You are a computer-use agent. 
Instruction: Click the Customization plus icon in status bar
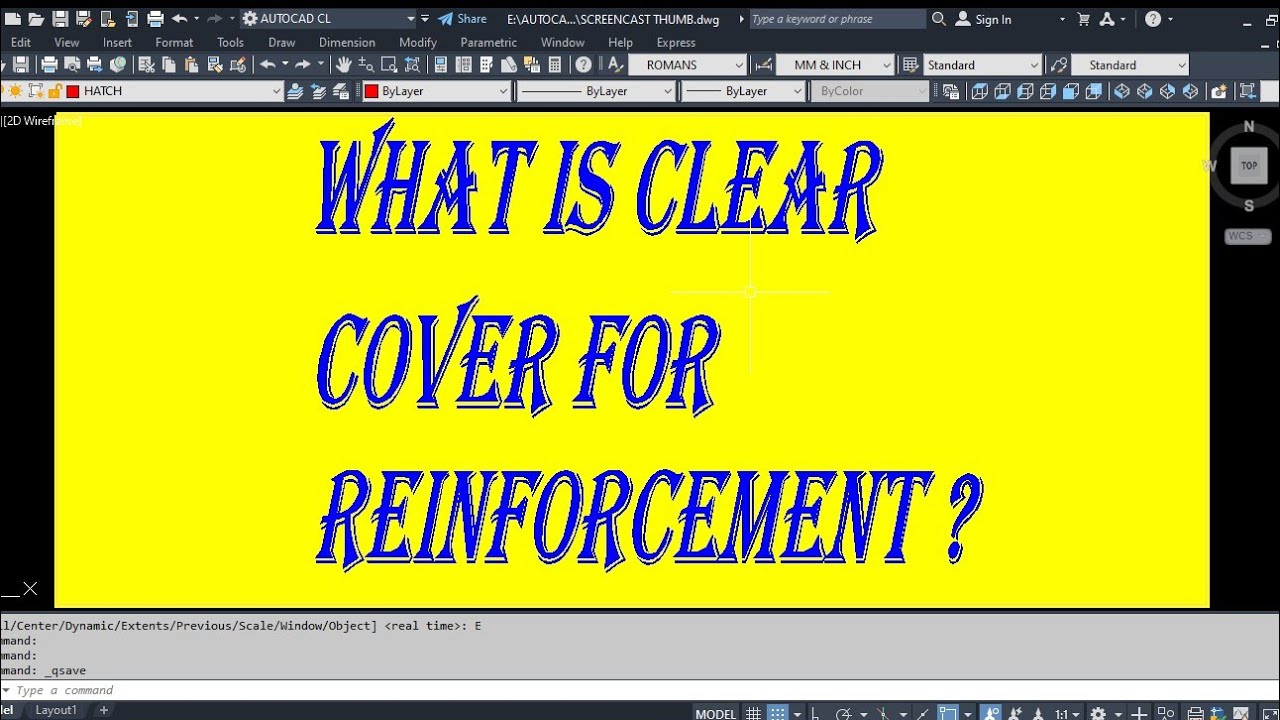[x=1141, y=713]
